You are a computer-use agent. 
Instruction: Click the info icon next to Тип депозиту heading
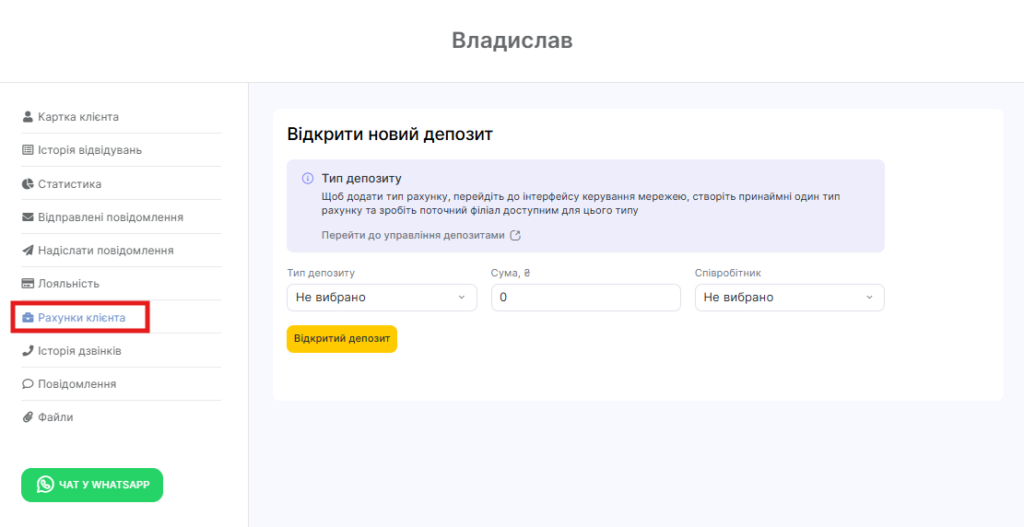pyautogui.click(x=307, y=178)
